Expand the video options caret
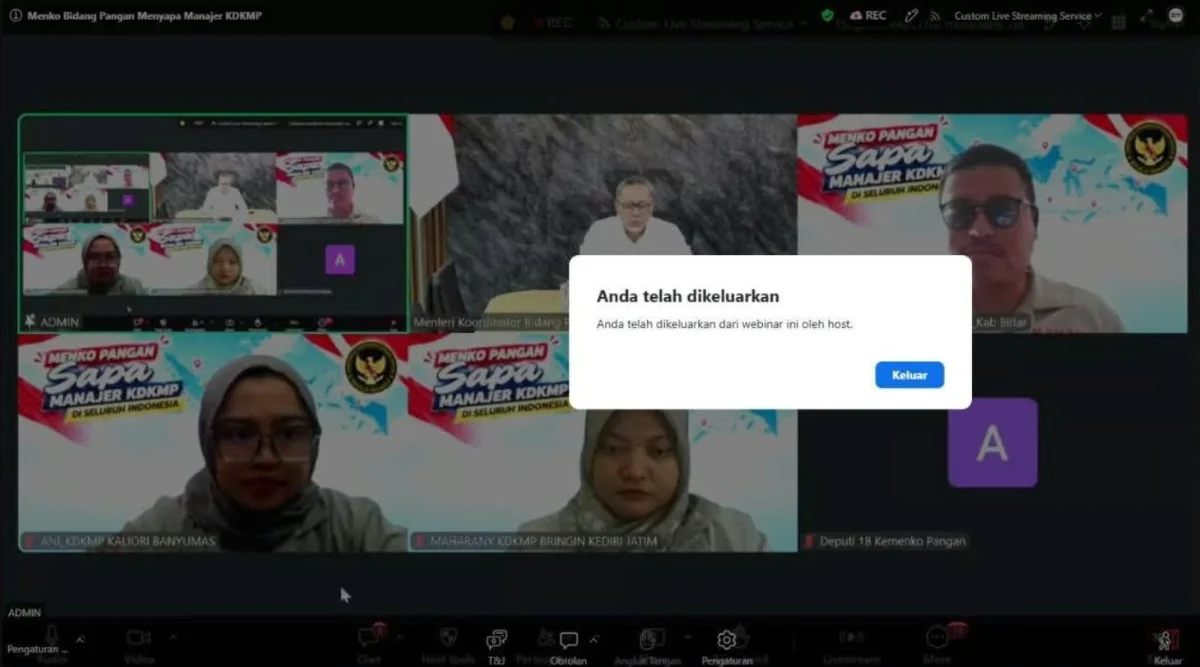Viewport: 1200px width, 667px height. click(x=173, y=637)
